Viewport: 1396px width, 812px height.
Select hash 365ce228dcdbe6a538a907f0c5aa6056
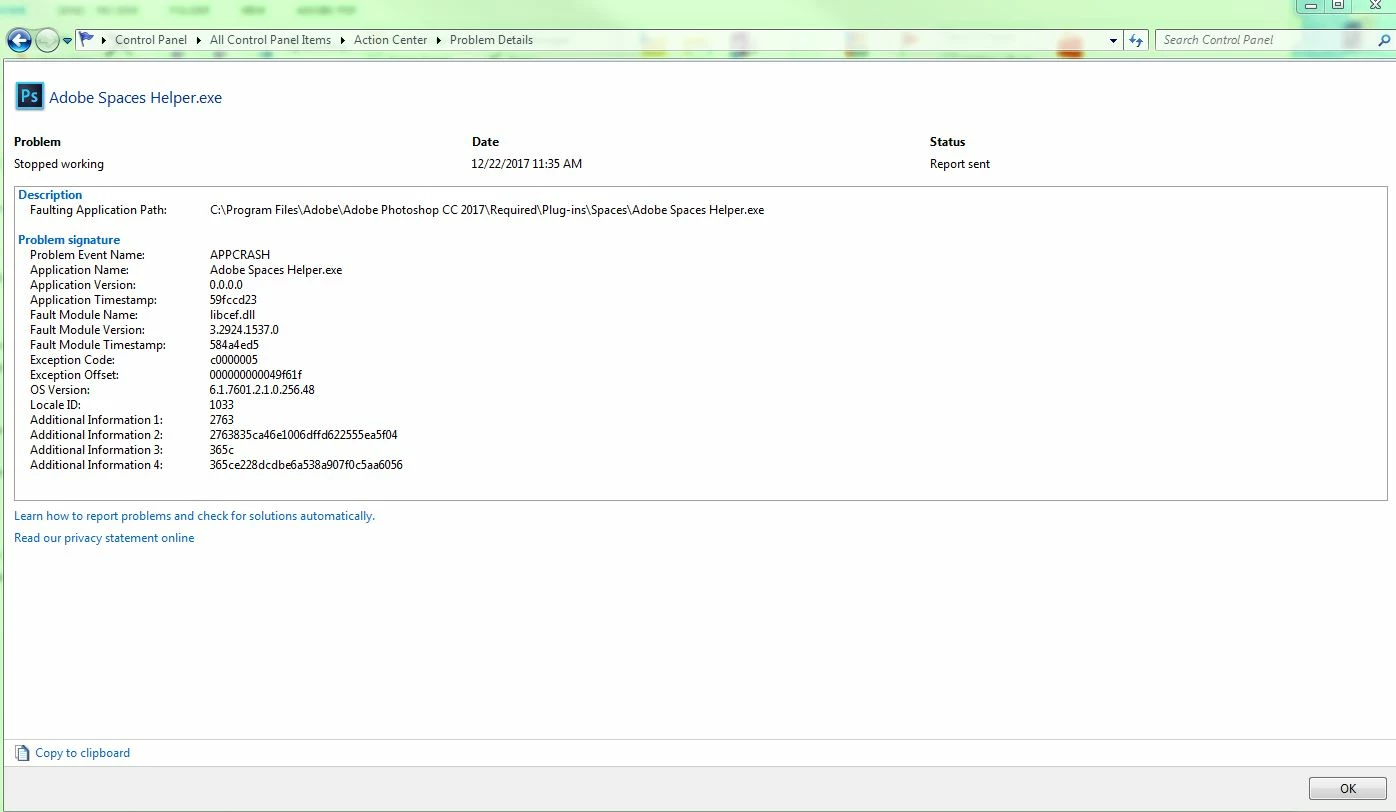pos(306,465)
